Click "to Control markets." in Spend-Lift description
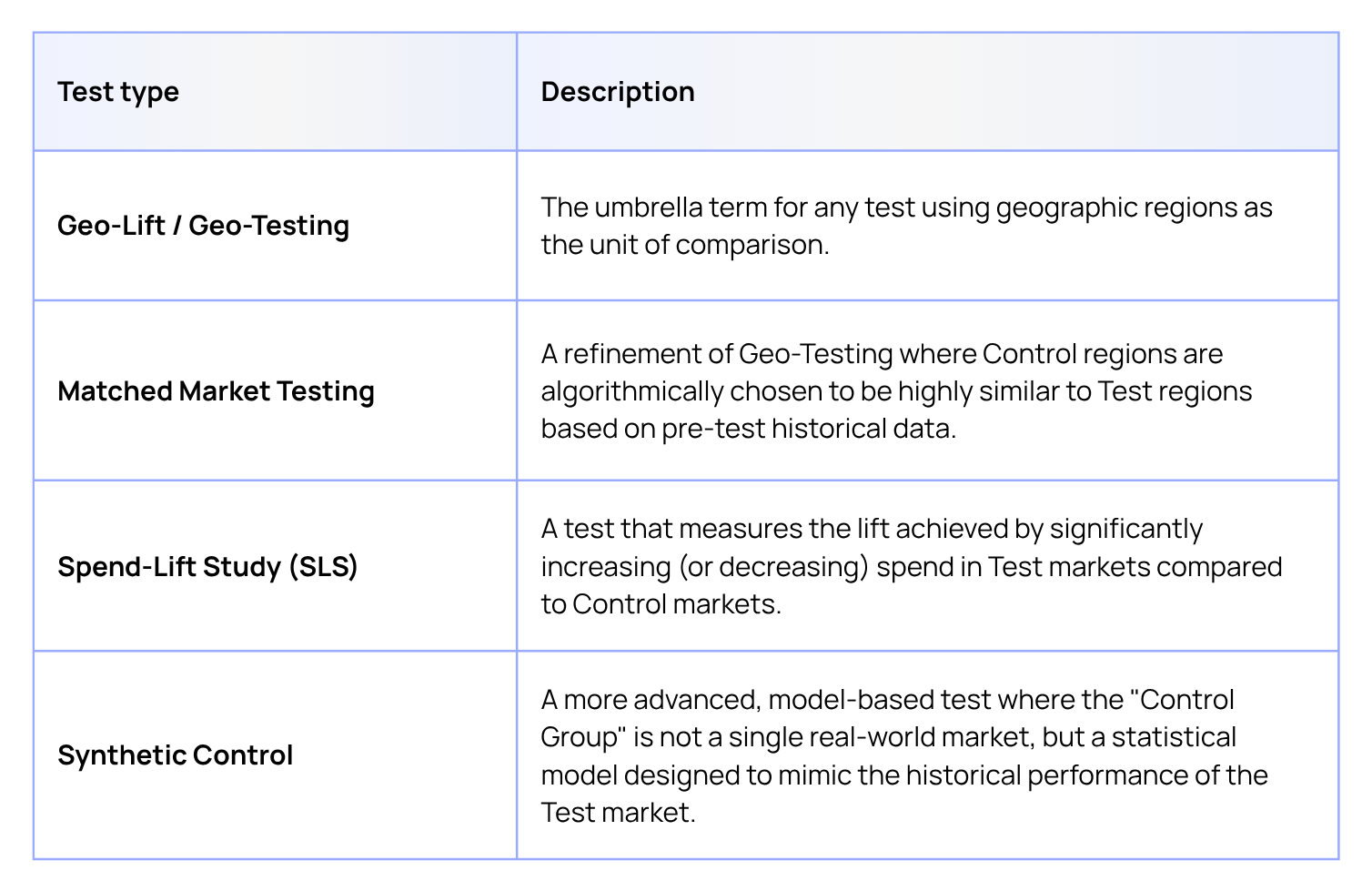This screenshot has width=1372, height=881. [x=661, y=604]
